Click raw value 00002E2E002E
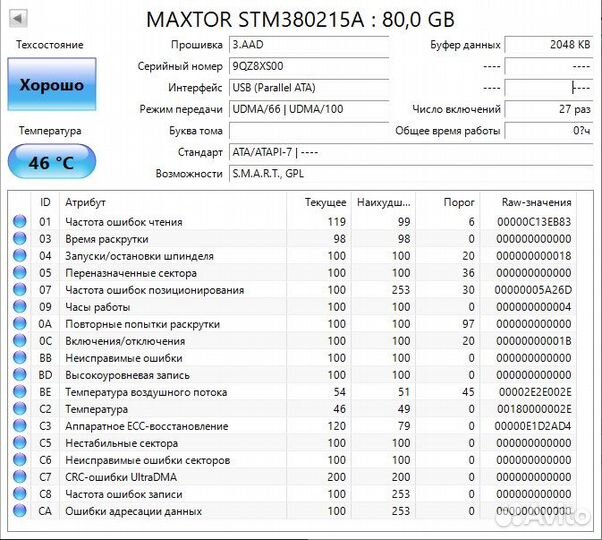Image resolution: width=602 pixels, height=540 pixels. tap(535, 392)
